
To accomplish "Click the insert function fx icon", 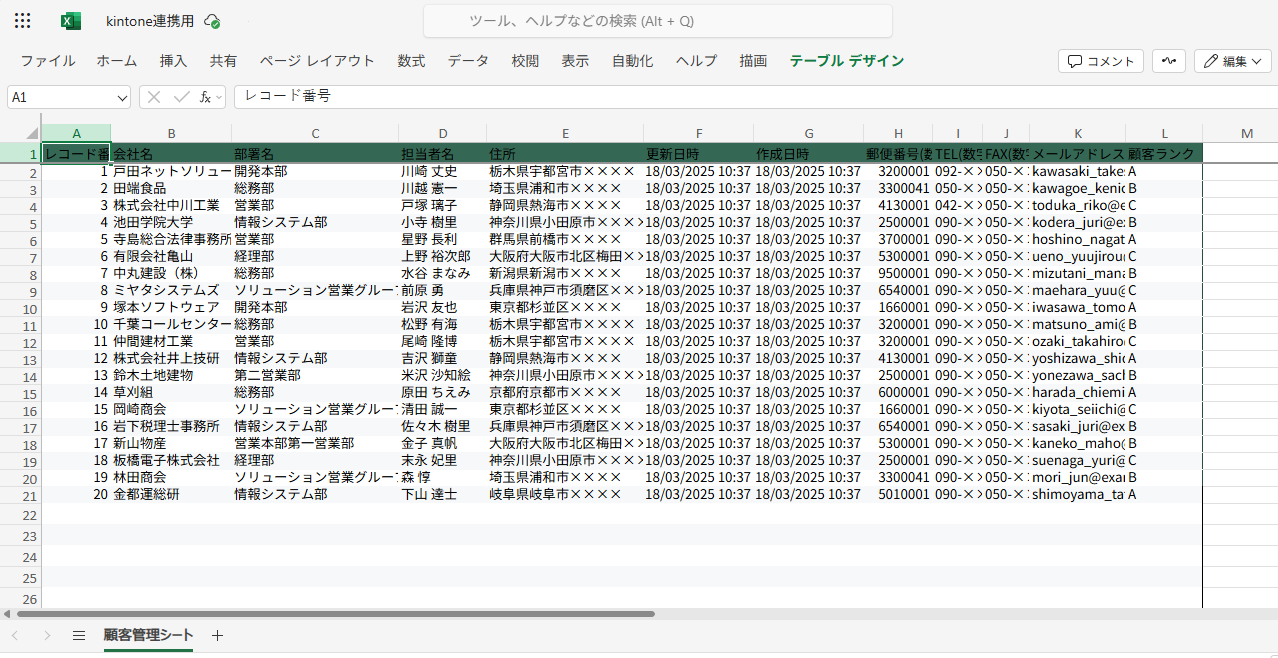I will pos(206,97).
